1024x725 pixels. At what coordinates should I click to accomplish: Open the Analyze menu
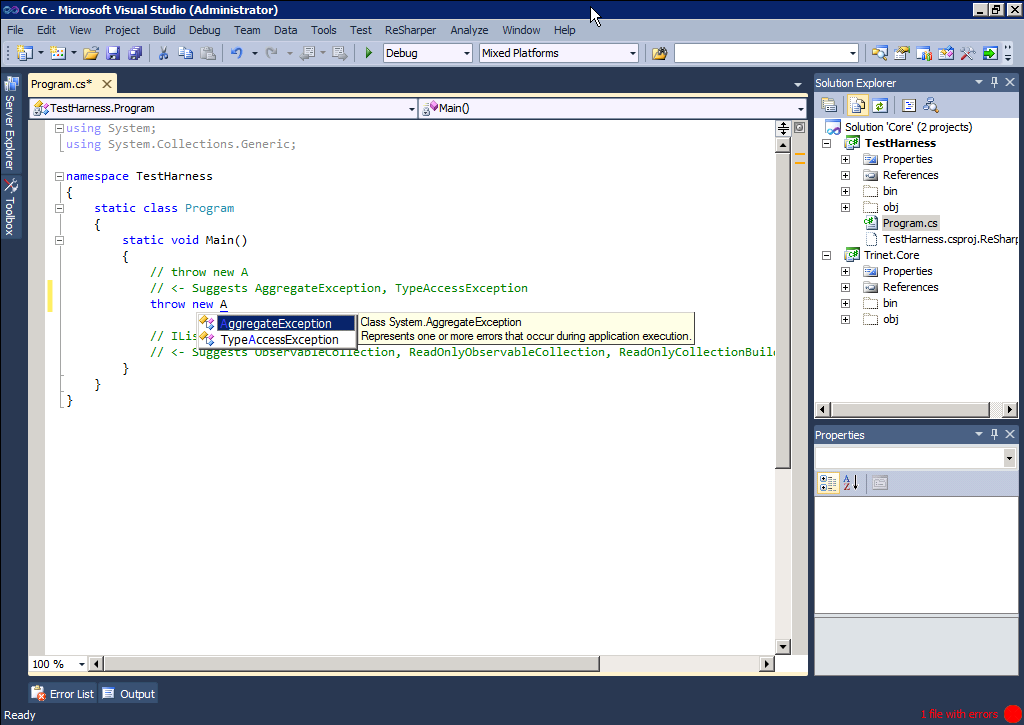click(469, 30)
